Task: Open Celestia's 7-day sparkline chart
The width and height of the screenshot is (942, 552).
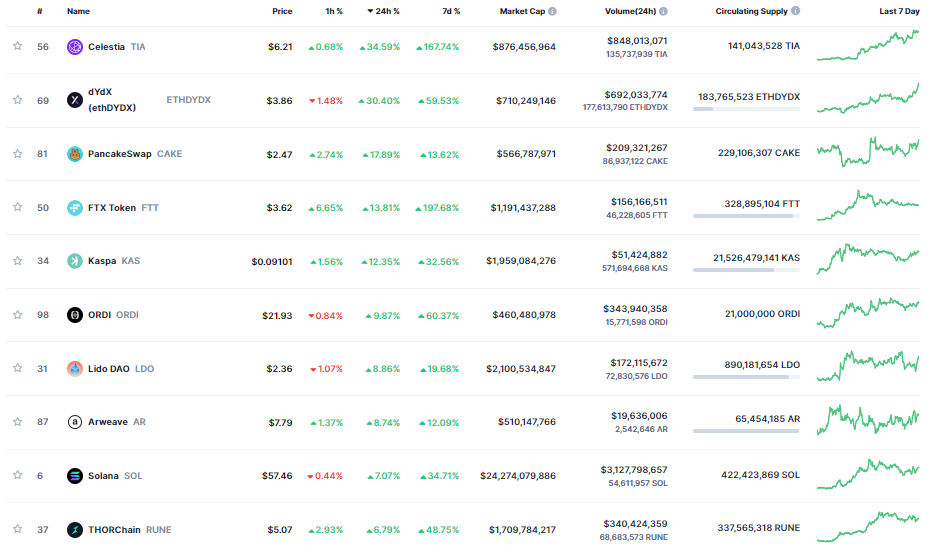Action: coord(868,46)
